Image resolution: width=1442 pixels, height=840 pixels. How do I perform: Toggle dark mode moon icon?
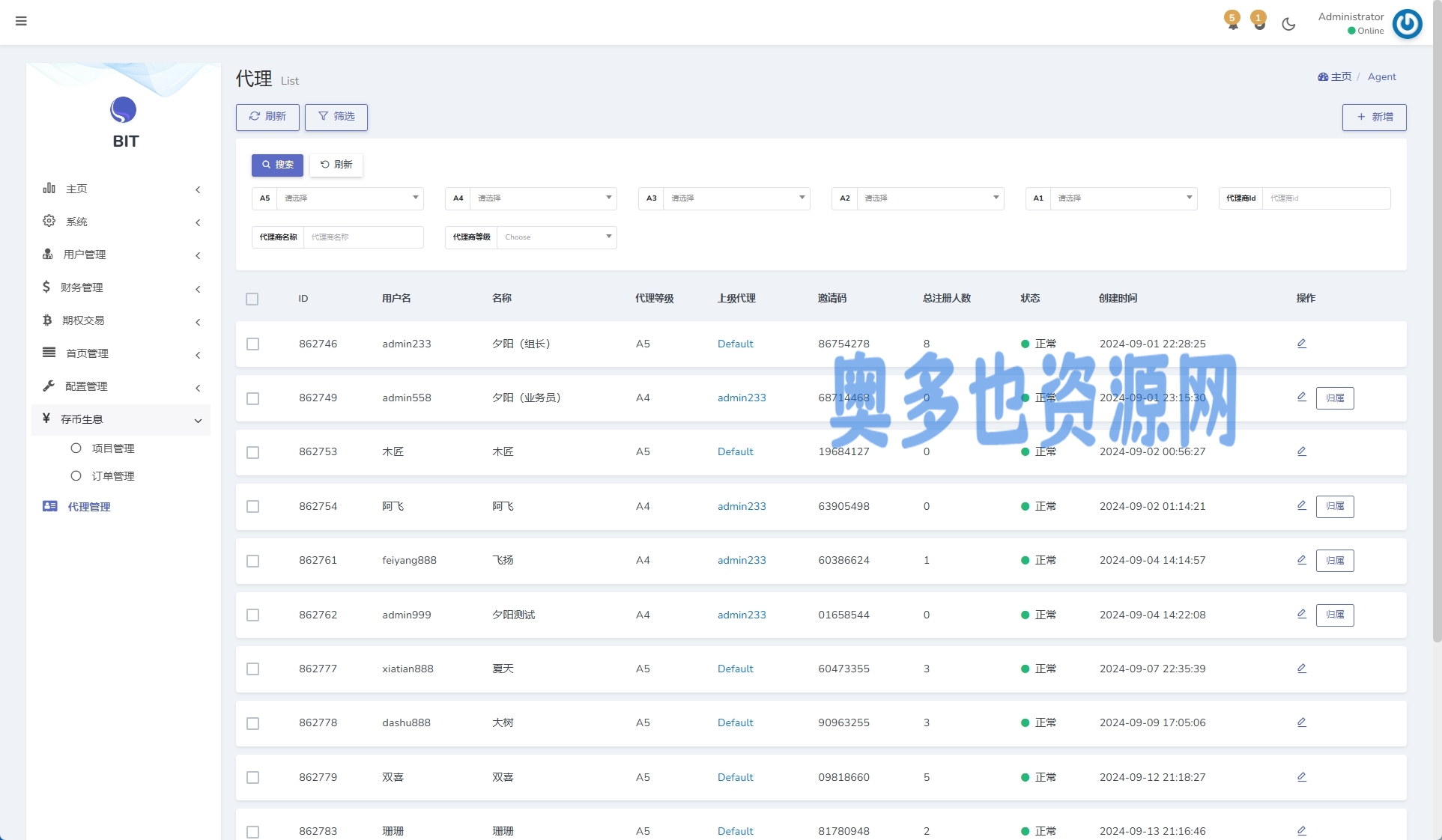pos(1288,24)
